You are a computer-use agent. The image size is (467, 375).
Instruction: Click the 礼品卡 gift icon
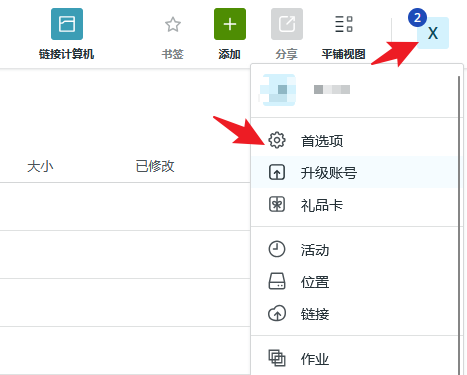(277, 204)
